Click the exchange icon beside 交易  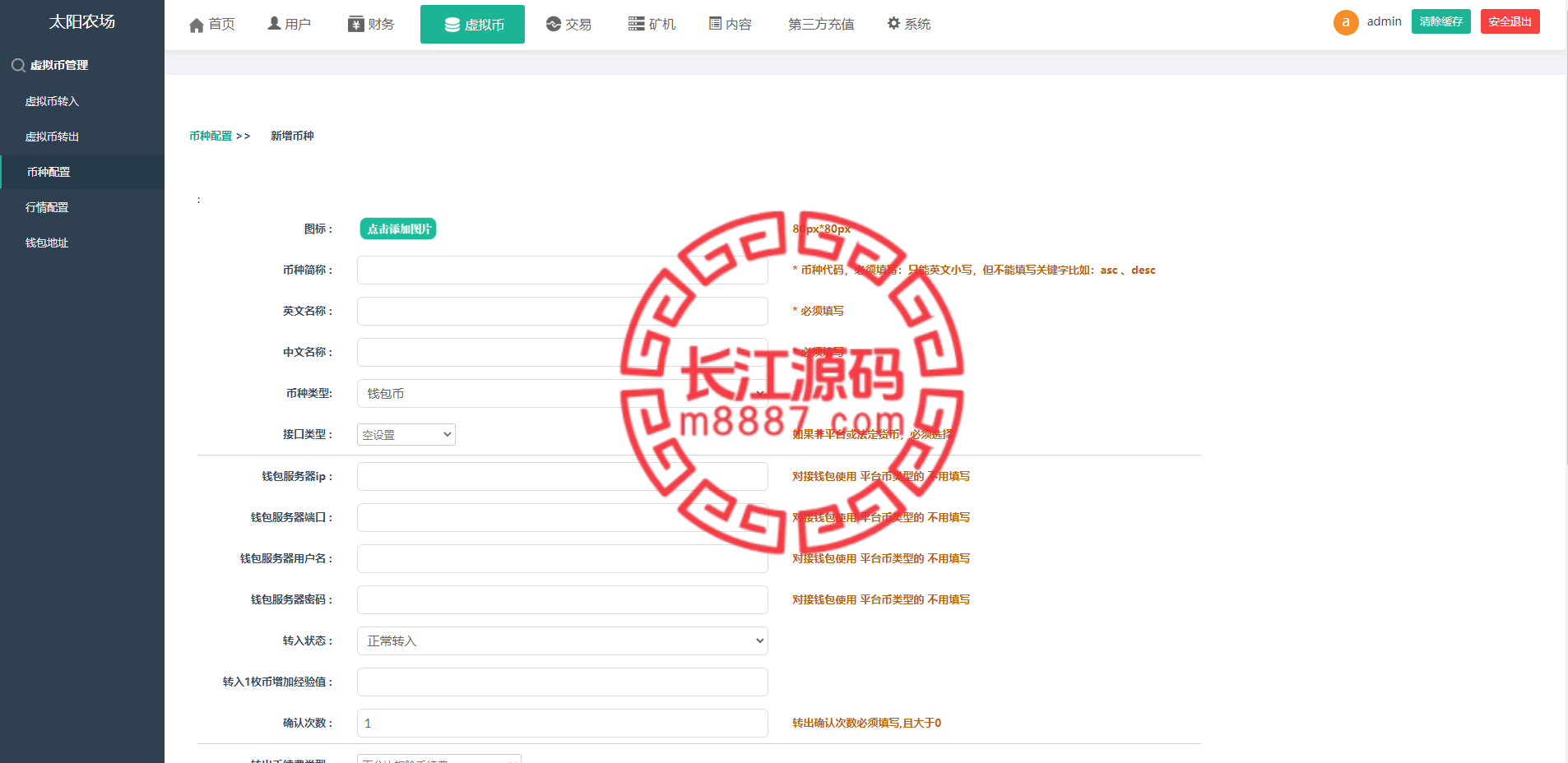pos(554,24)
